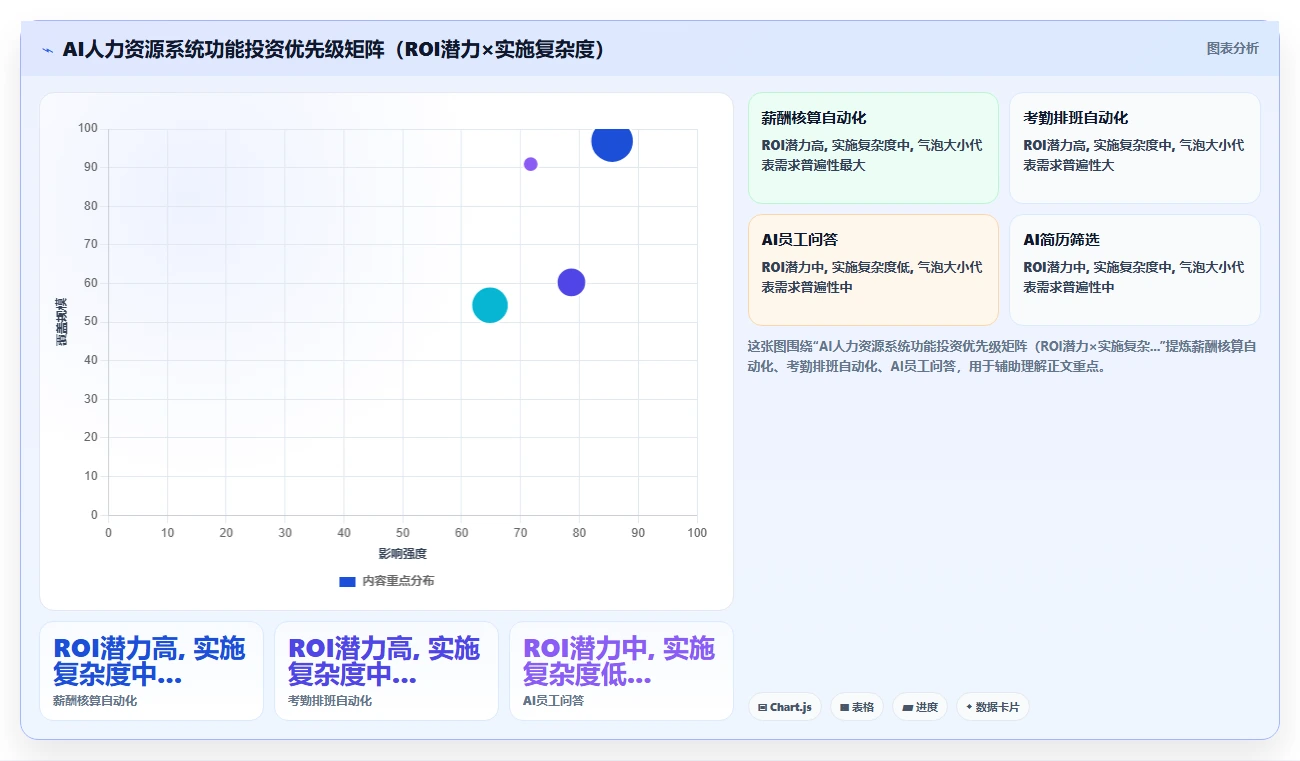
Task: Click the 数据卡片 tag
Action: pyautogui.click(x=993, y=707)
